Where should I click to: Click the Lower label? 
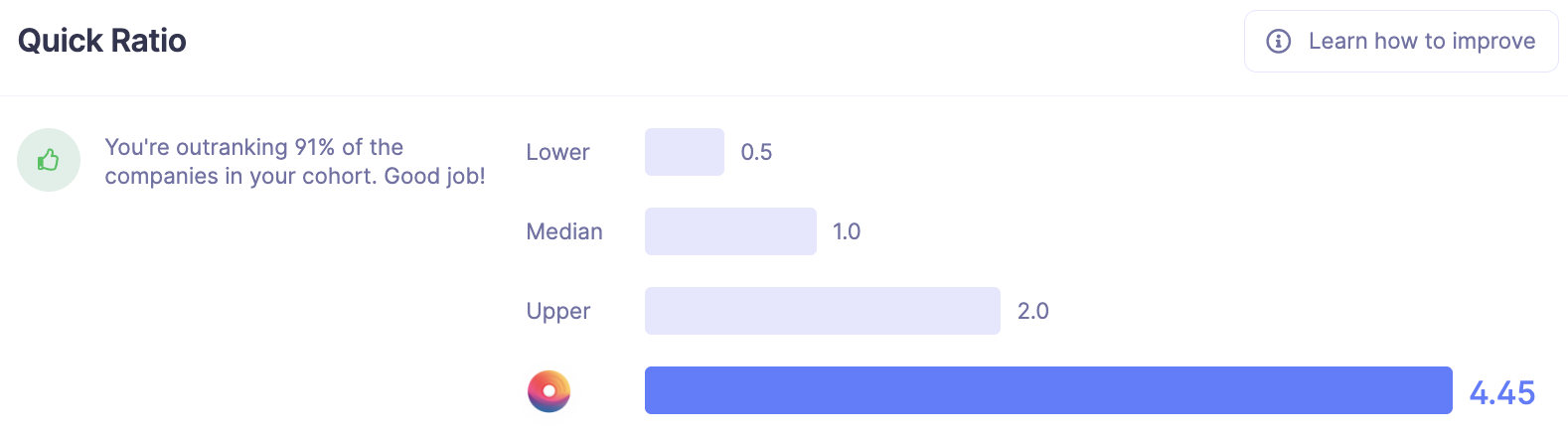pos(557,152)
